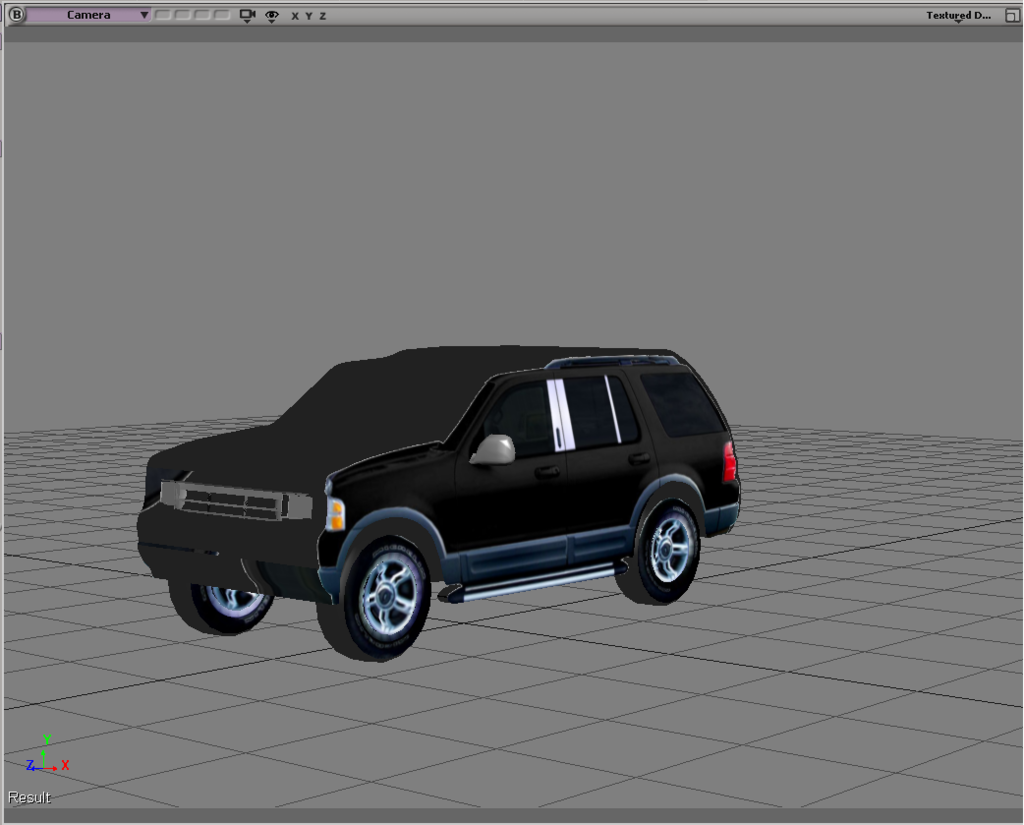The width and height of the screenshot is (1024, 825).
Task: Open the Camera views dropdown
Action: pyautogui.click(x=89, y=15)
